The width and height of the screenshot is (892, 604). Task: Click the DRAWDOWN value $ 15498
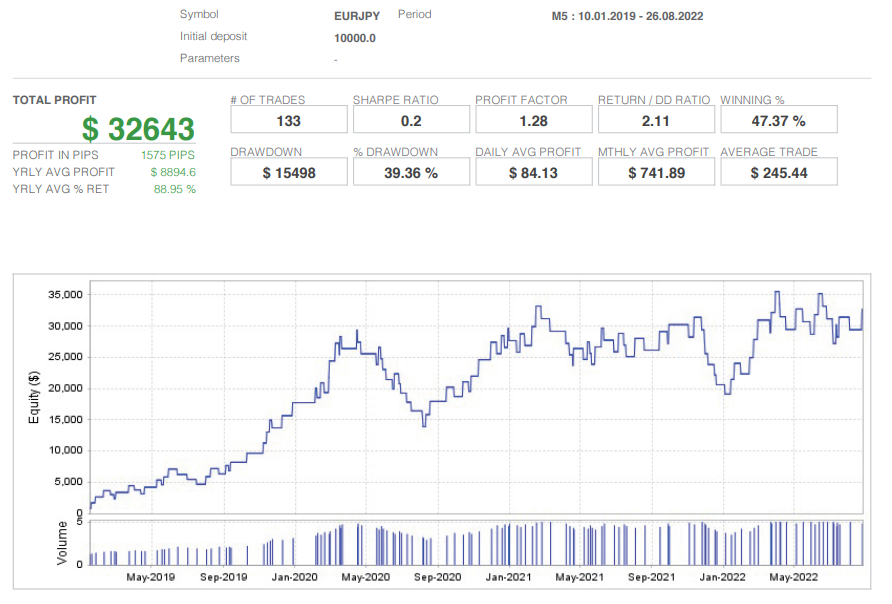coord(288,171)
